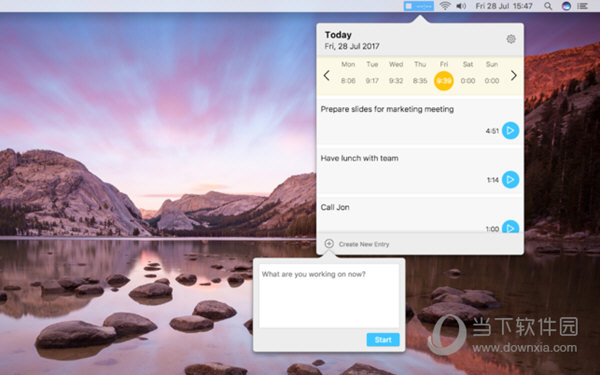
Task: Go to the next week with right arrow
Action: click(x=514, y=76)
